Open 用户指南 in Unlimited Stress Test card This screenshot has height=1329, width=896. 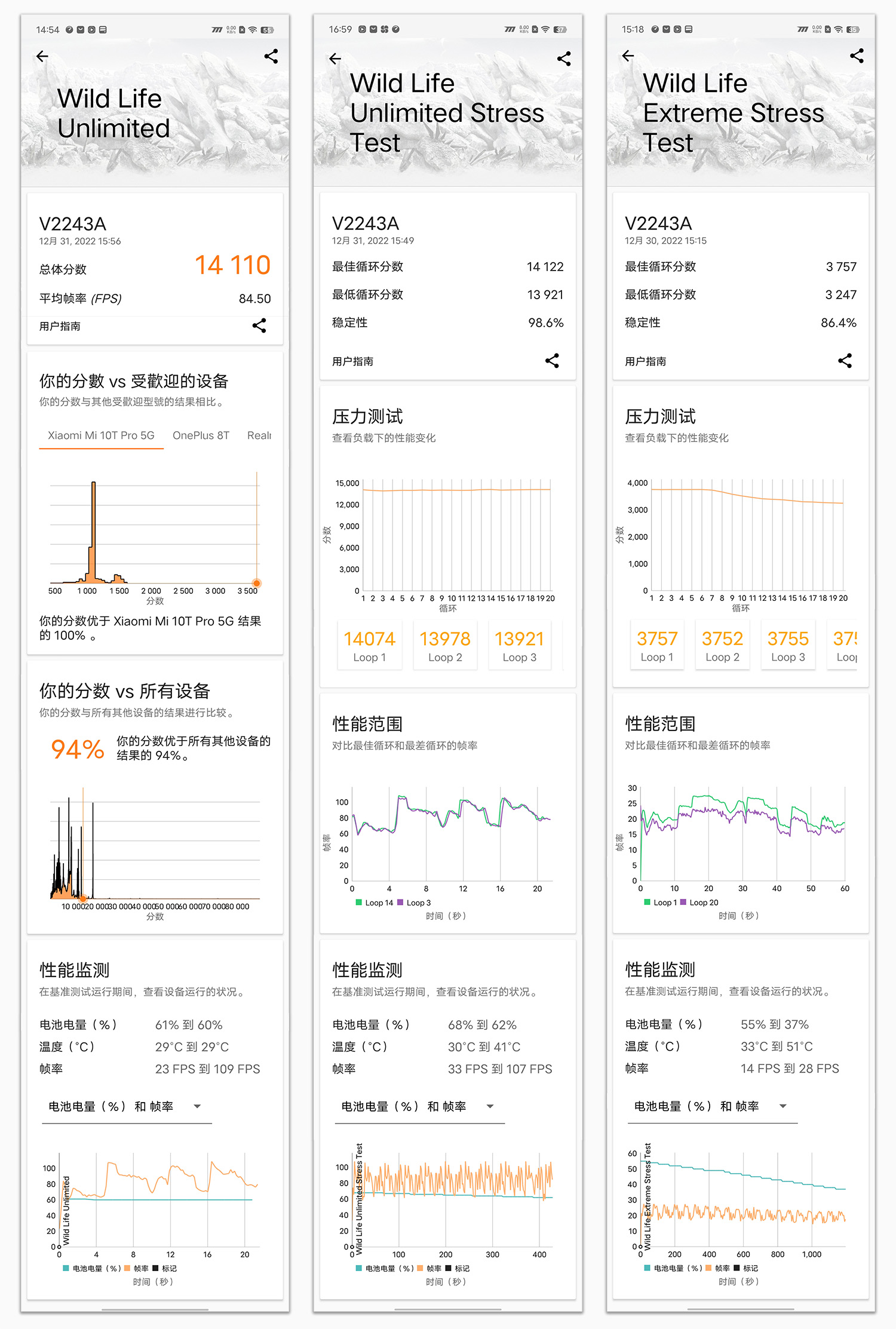point(352,361)
